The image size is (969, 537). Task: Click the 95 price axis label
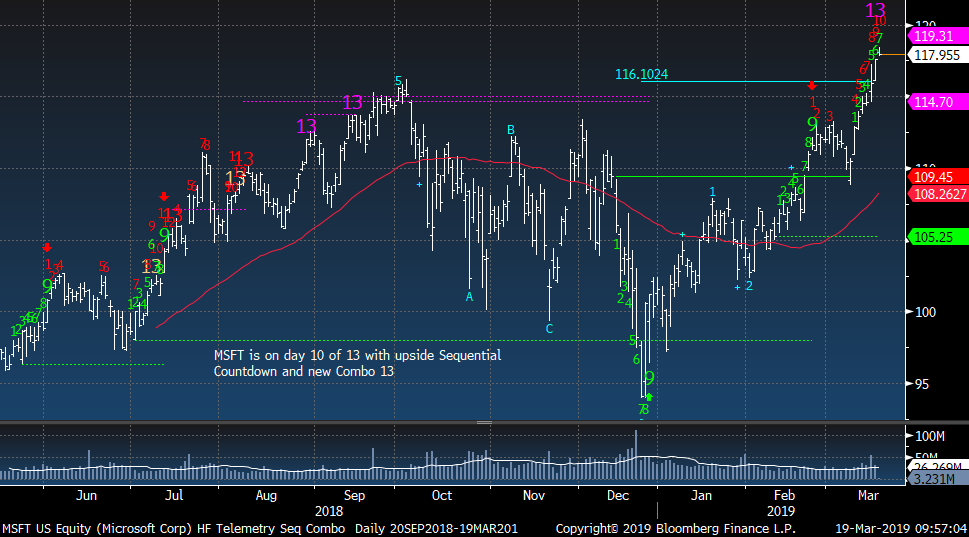point(921,384)
